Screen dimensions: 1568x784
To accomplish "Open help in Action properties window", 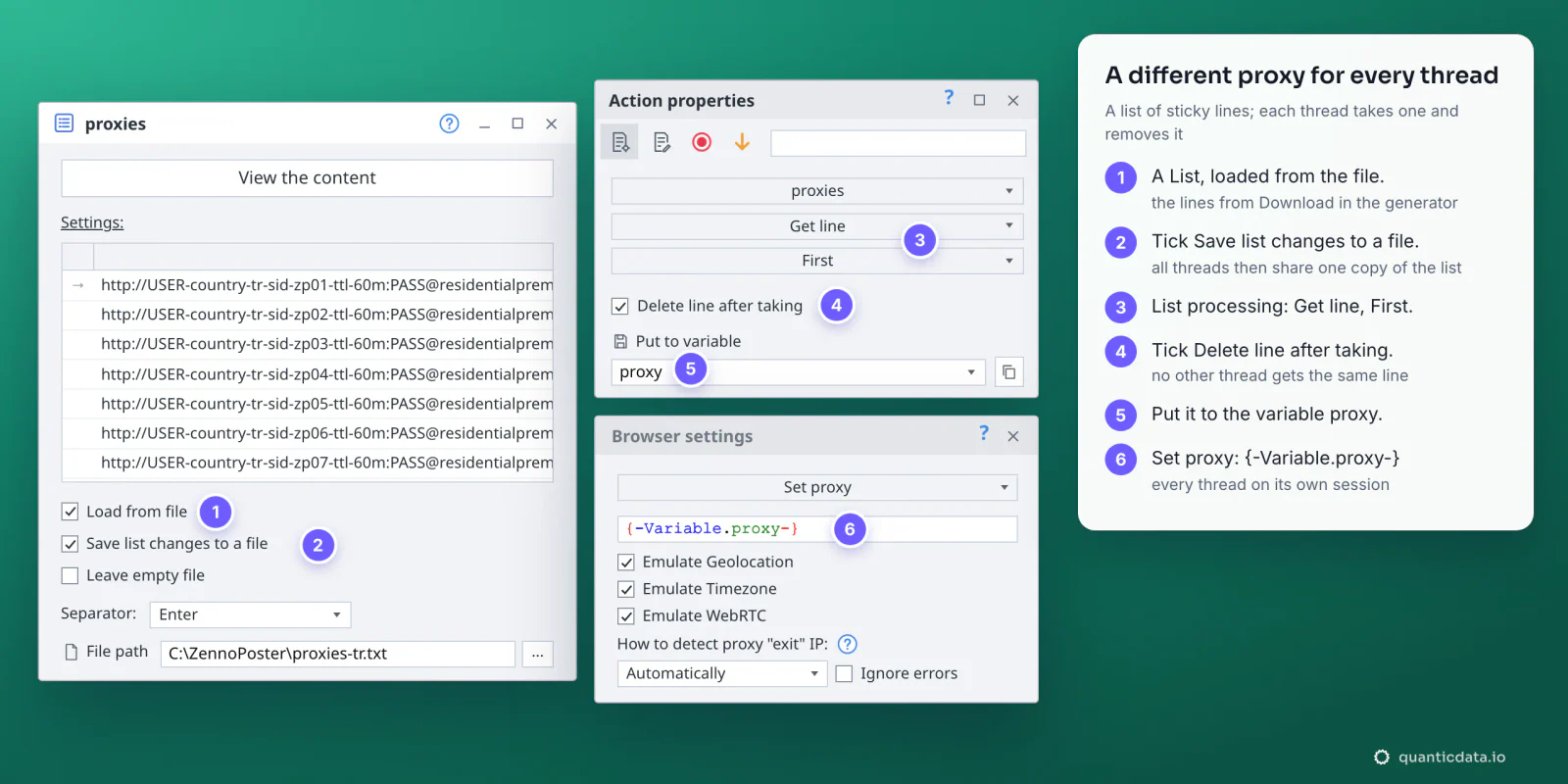I will 949,98.
